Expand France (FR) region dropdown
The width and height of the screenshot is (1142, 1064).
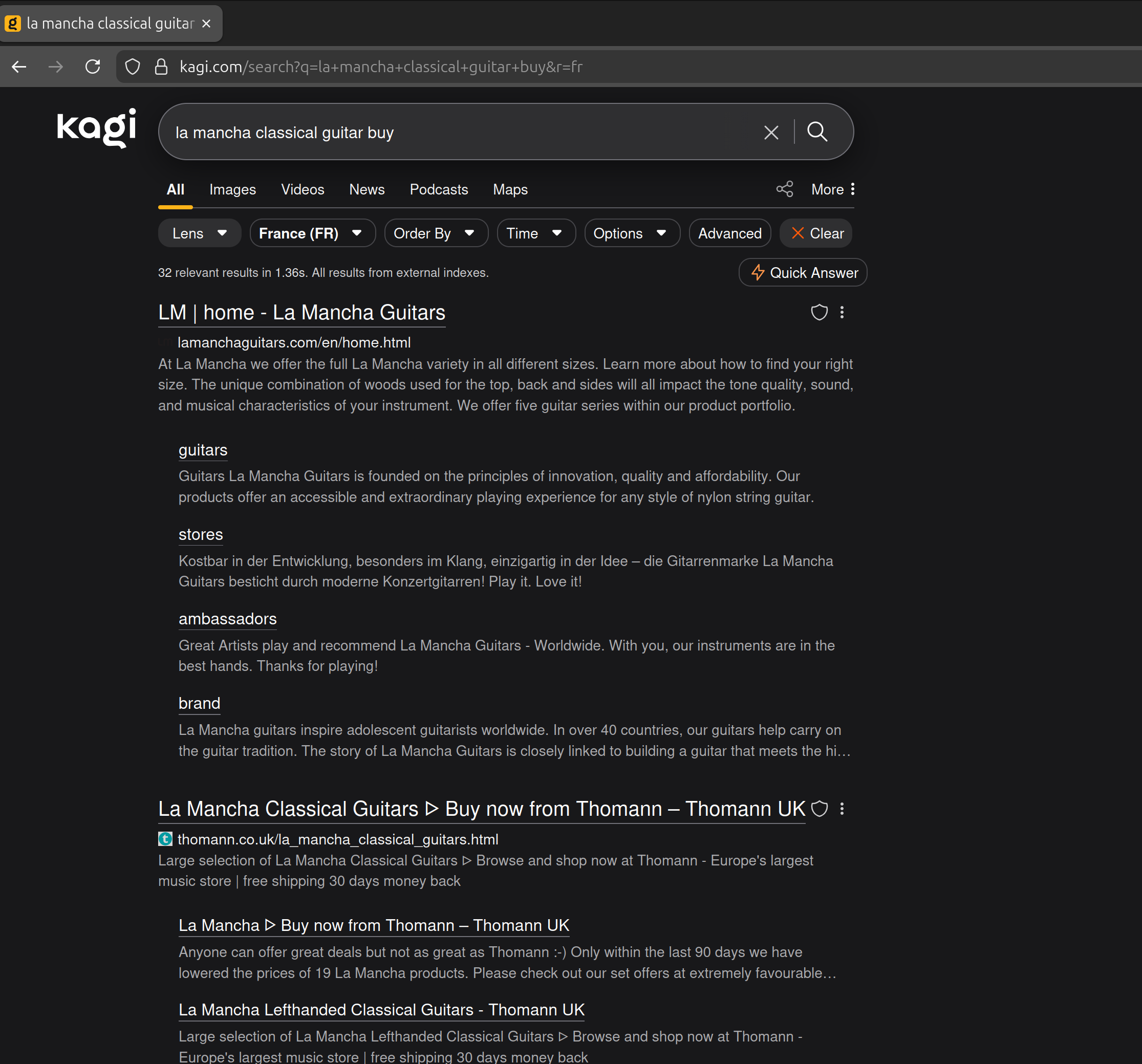(311, 233)
